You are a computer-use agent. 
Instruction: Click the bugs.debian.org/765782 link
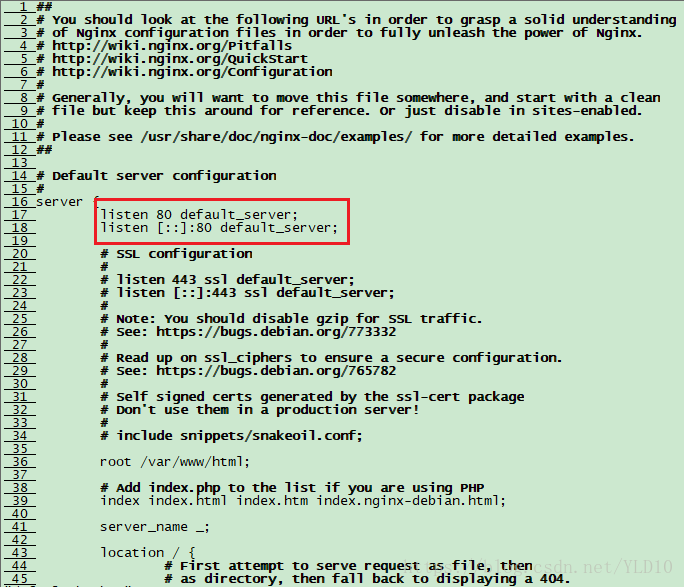coord(276,371)
